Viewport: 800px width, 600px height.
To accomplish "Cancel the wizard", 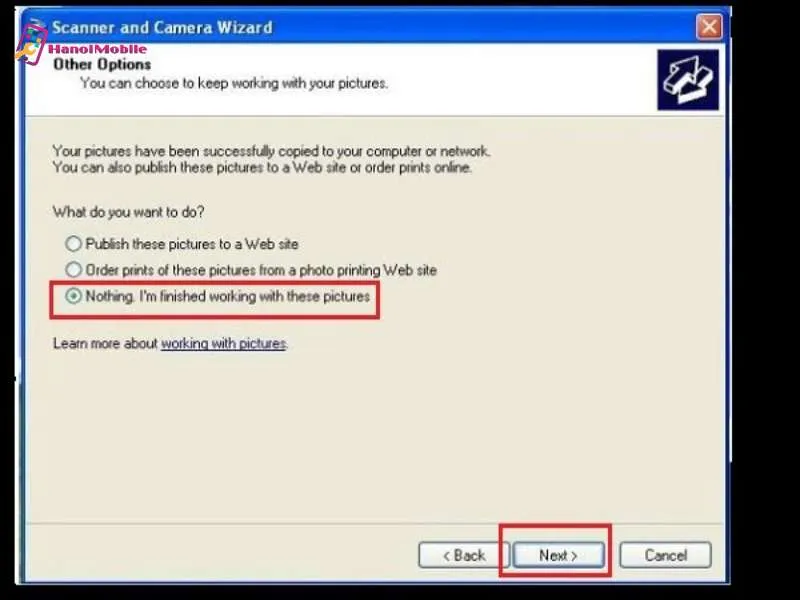I will pyautogui.click(x=665, y=555).
